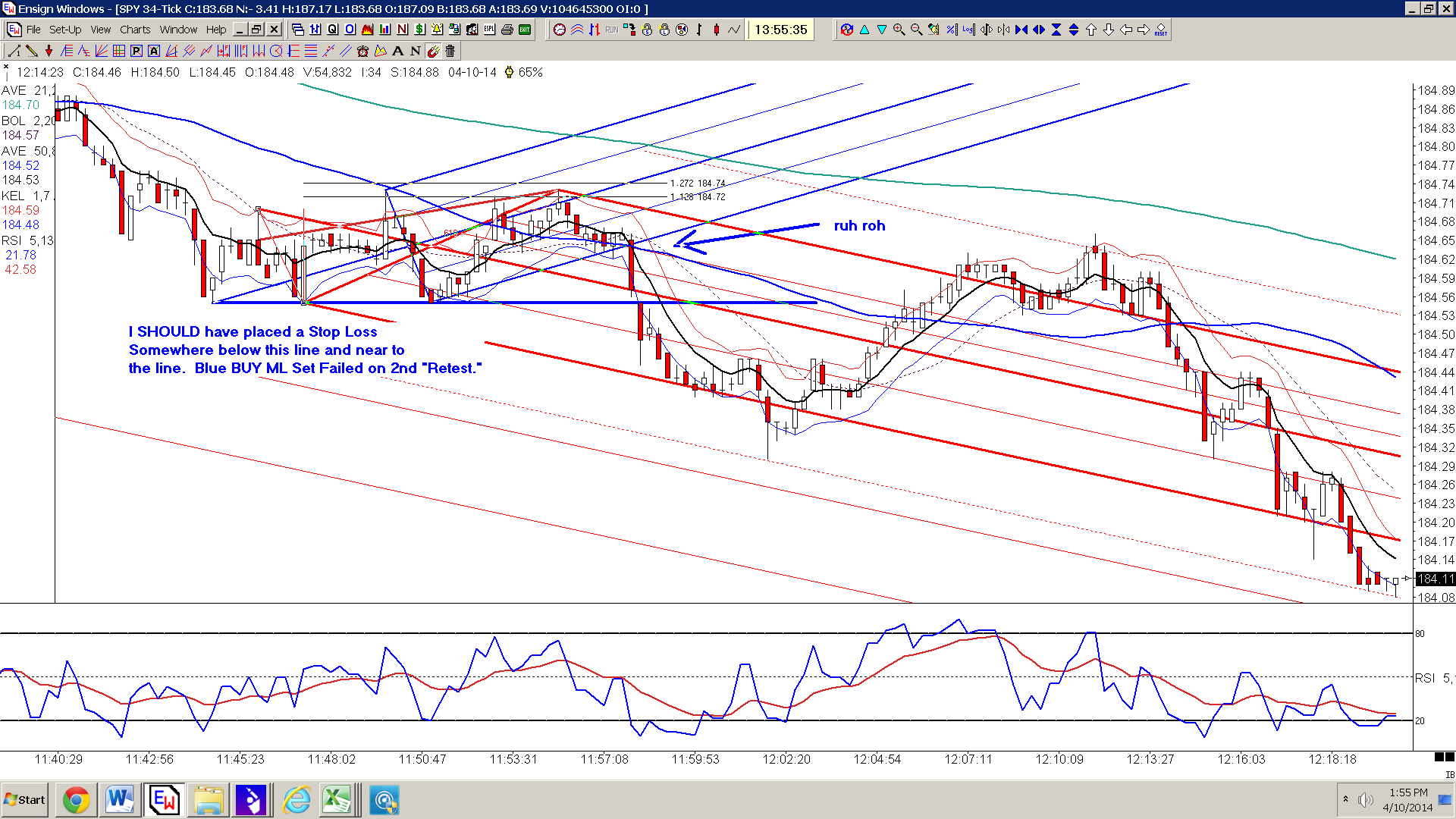Click the current price label 184.11
Screen dimensions: 1456x819
tap(1436, 579)
